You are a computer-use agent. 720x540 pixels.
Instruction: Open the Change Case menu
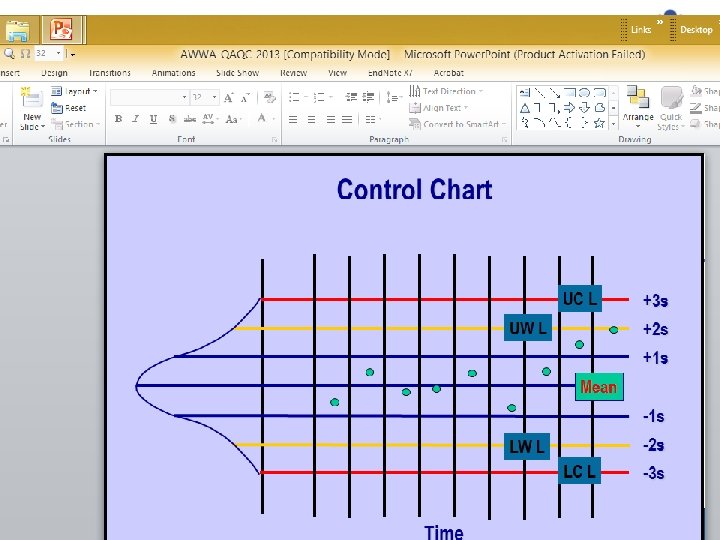tap(233, 119)
